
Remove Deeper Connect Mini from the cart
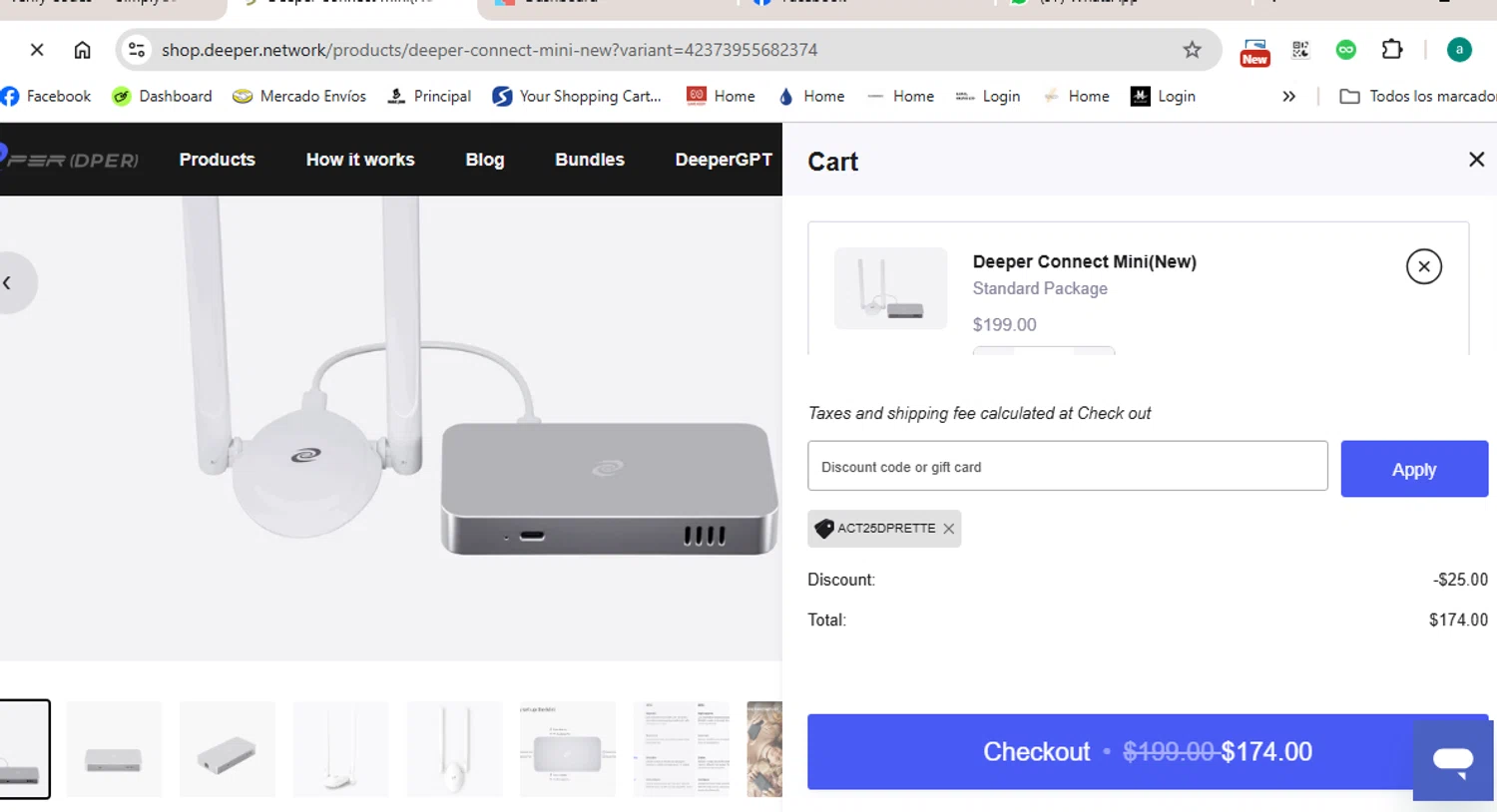pos(1424,266)
